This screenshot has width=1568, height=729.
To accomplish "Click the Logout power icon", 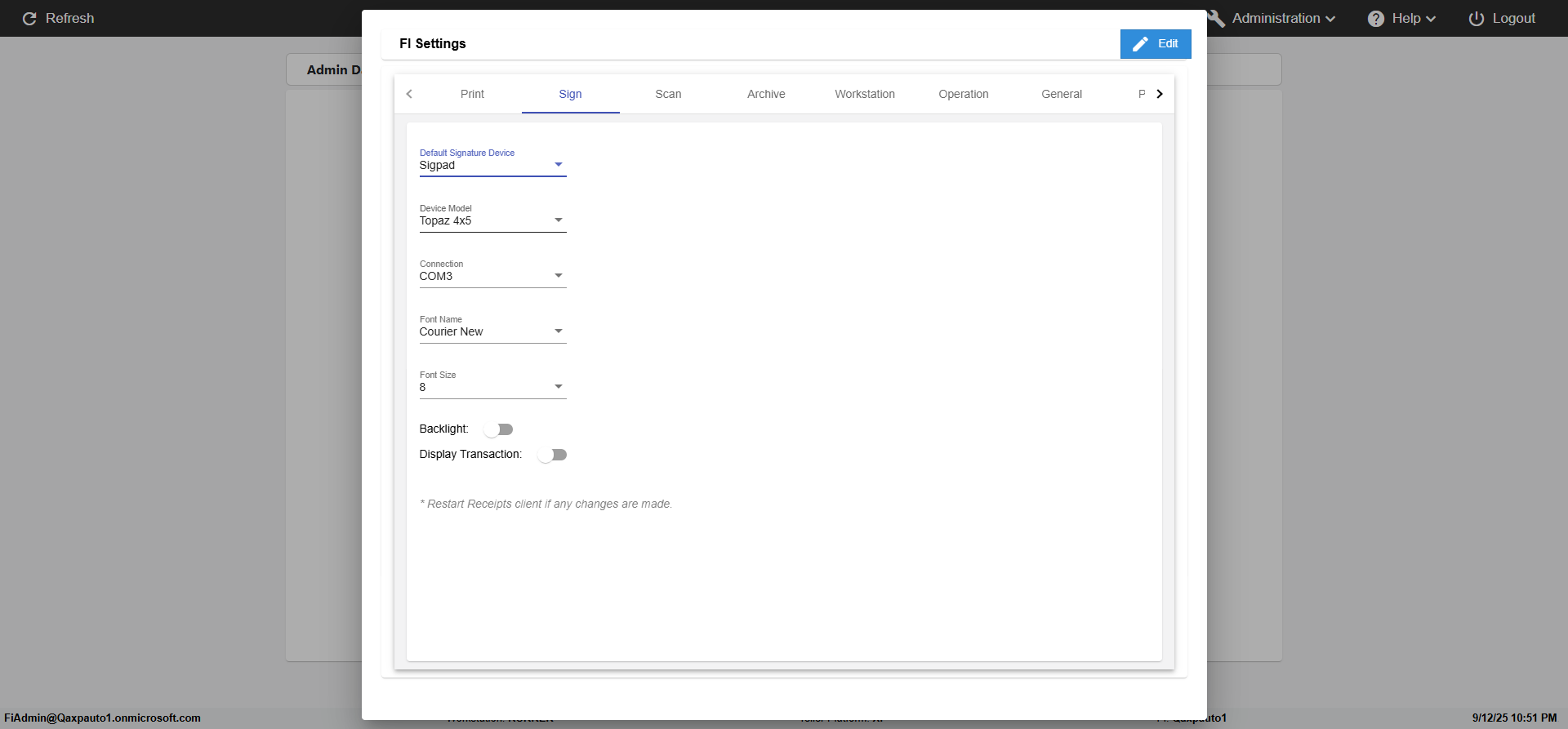I will pyautogui.click(x=1477, y=19).
